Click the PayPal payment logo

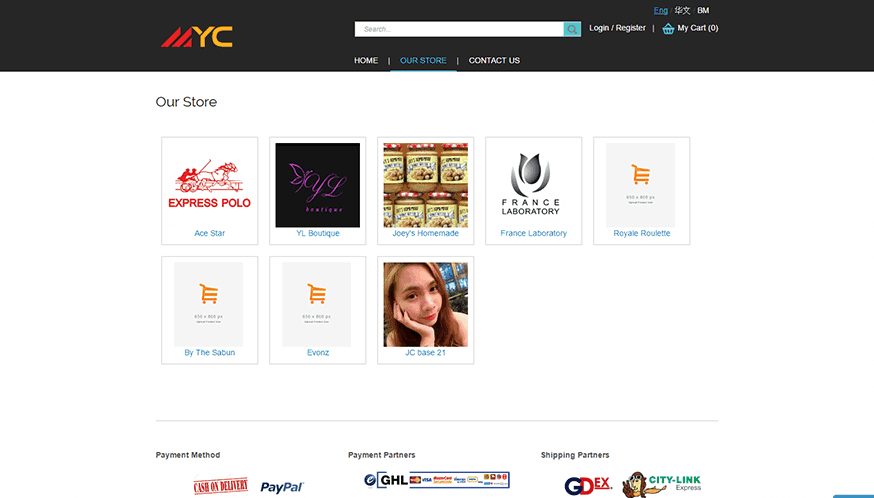coord(281,487)
